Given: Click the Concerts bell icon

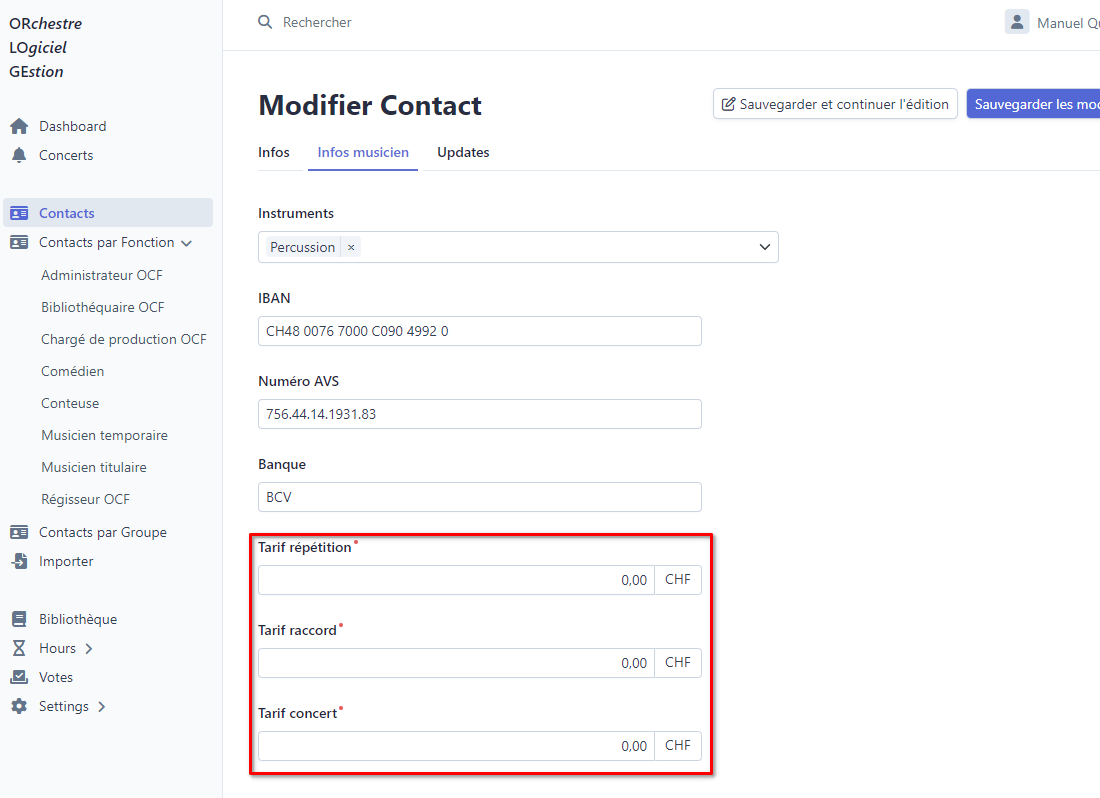Looking at the screenshot, I should coord(19,155).
